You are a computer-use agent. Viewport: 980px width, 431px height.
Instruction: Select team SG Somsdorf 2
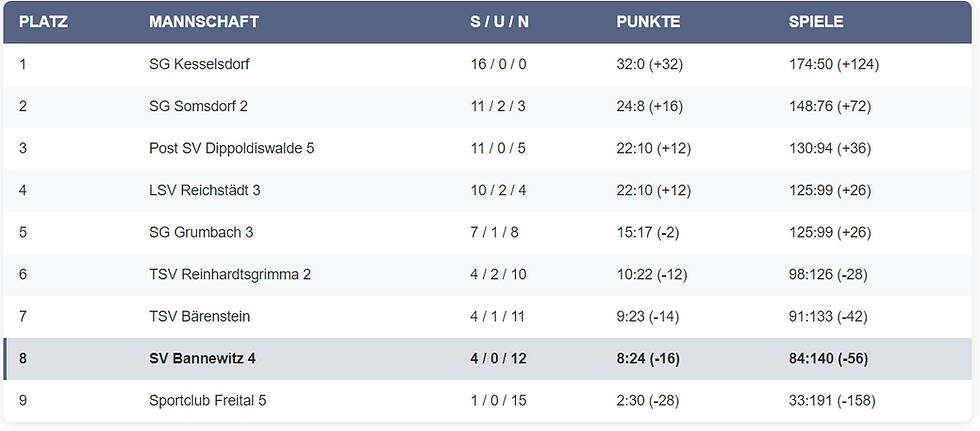point(198,106)
